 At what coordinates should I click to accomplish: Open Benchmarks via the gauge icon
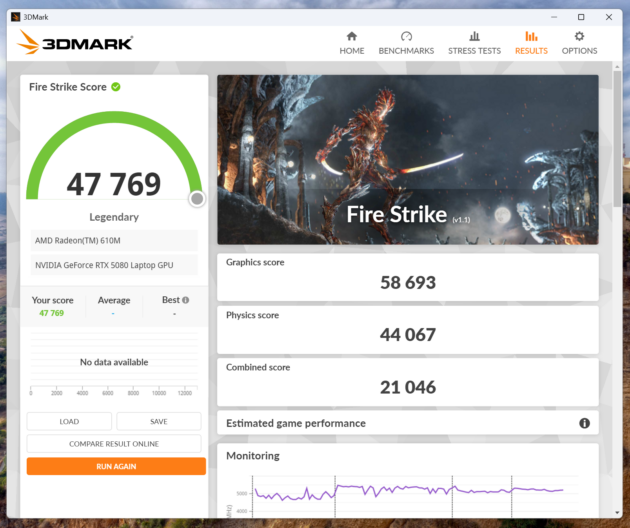(x=406, y=37)
